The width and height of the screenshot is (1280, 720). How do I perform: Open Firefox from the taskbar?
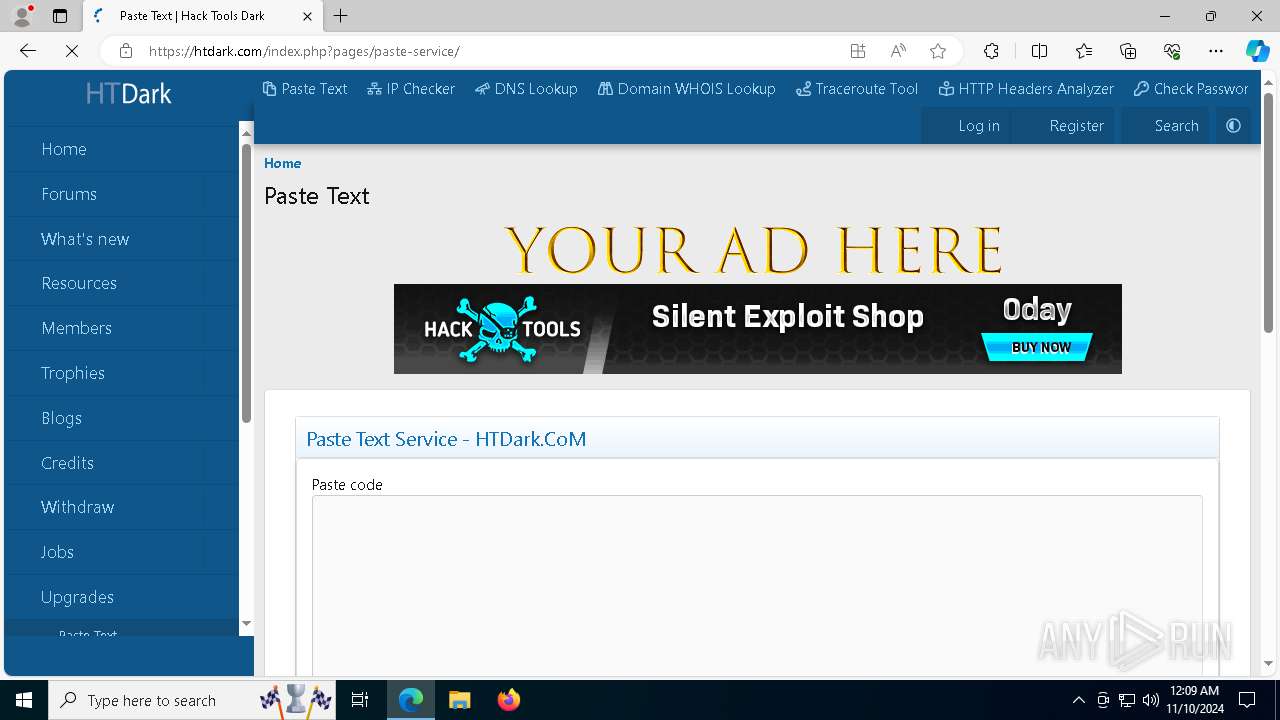click(508, 700)
